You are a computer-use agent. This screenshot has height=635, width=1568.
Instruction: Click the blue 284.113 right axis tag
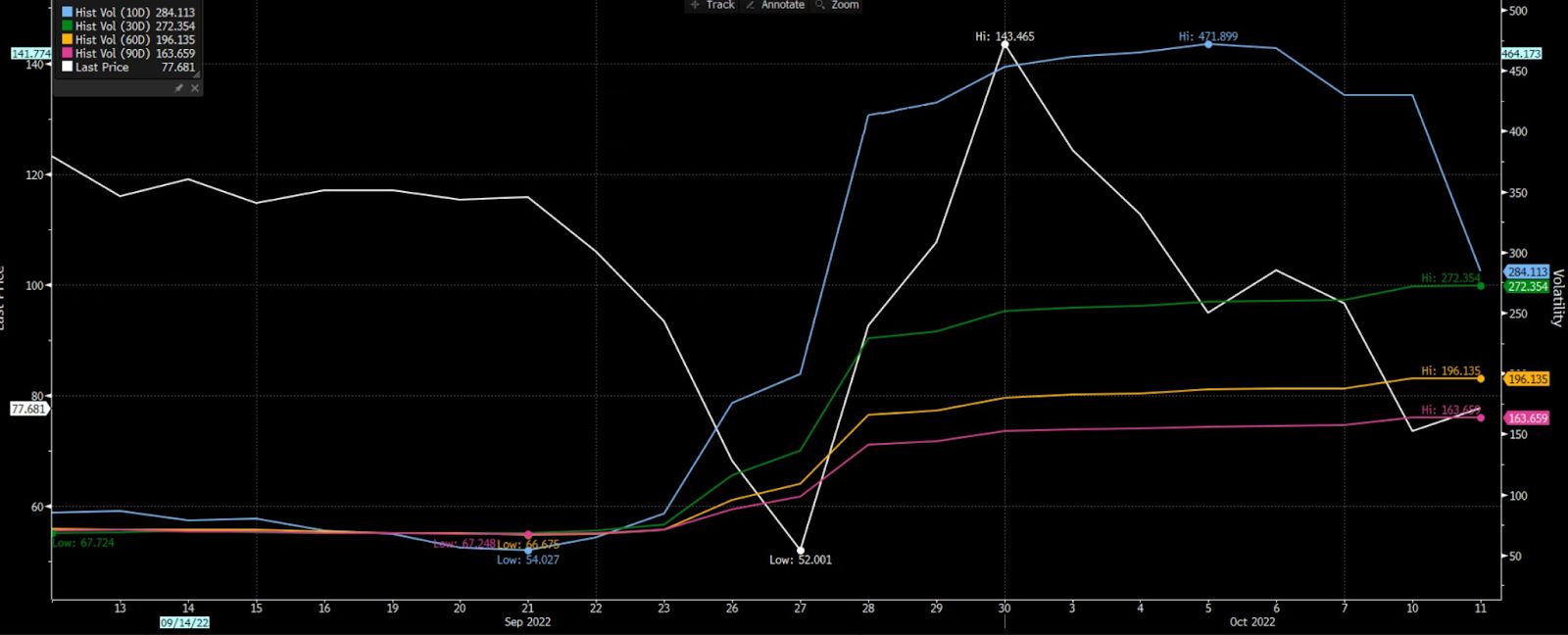(x=1527, y=272)
